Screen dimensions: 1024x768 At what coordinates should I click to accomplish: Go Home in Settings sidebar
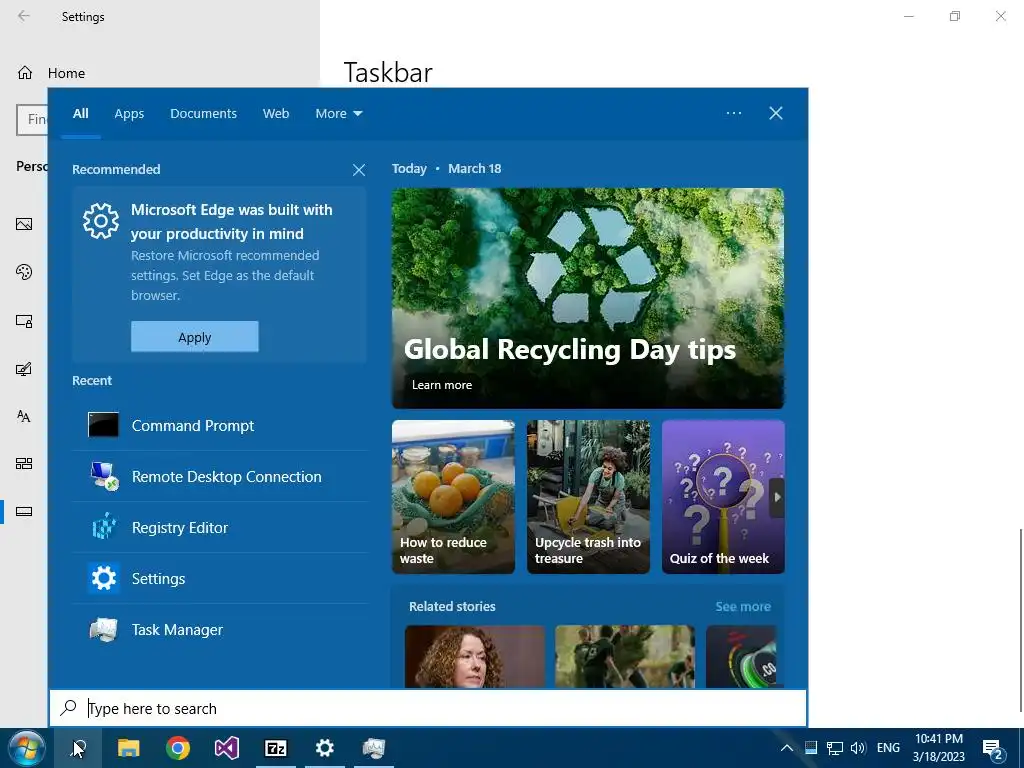click(51, 73)
